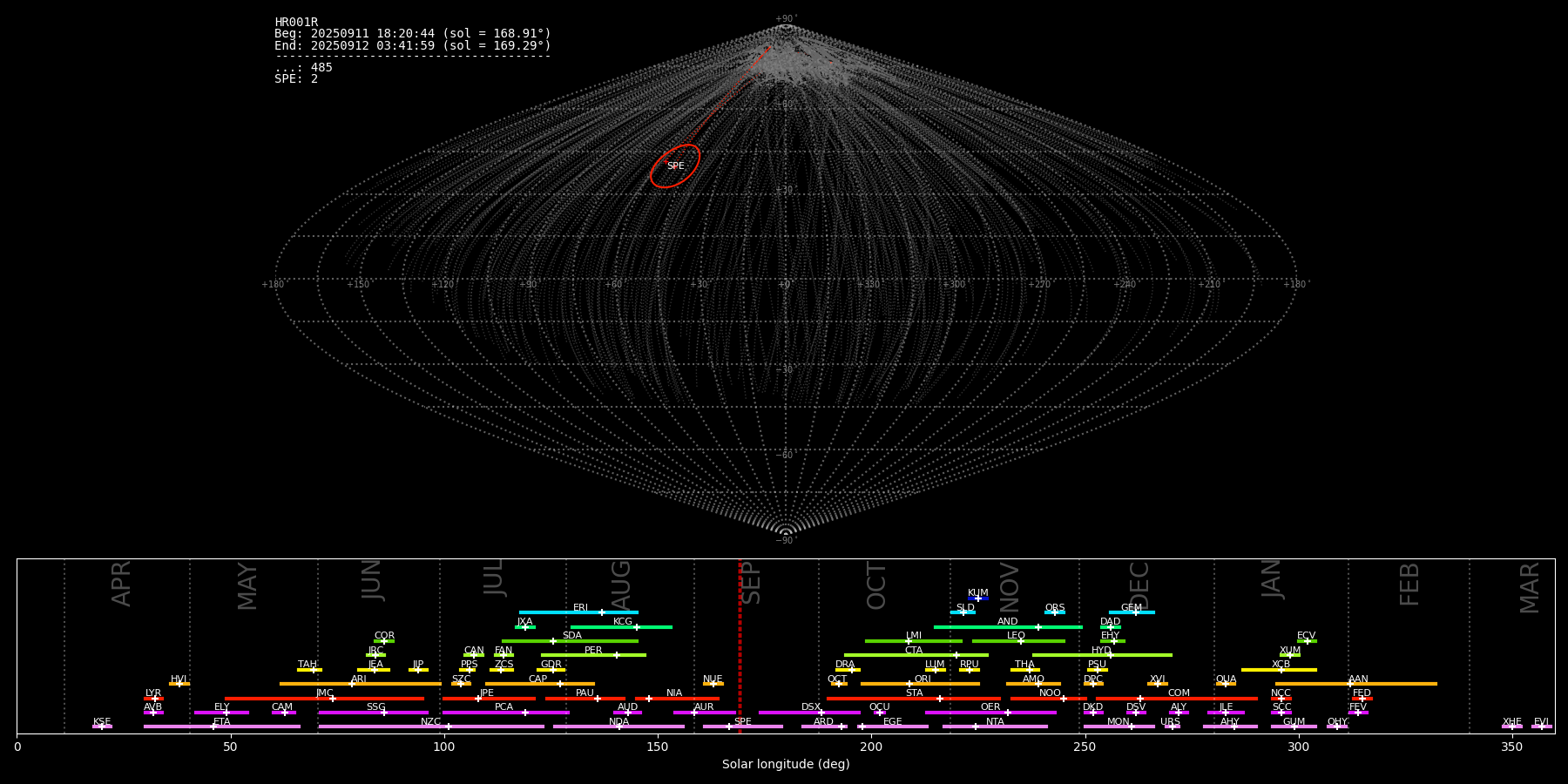Viewport: 1568px width, 784px height.
Task: Click the ARI shower label
Action: point(359,679)
